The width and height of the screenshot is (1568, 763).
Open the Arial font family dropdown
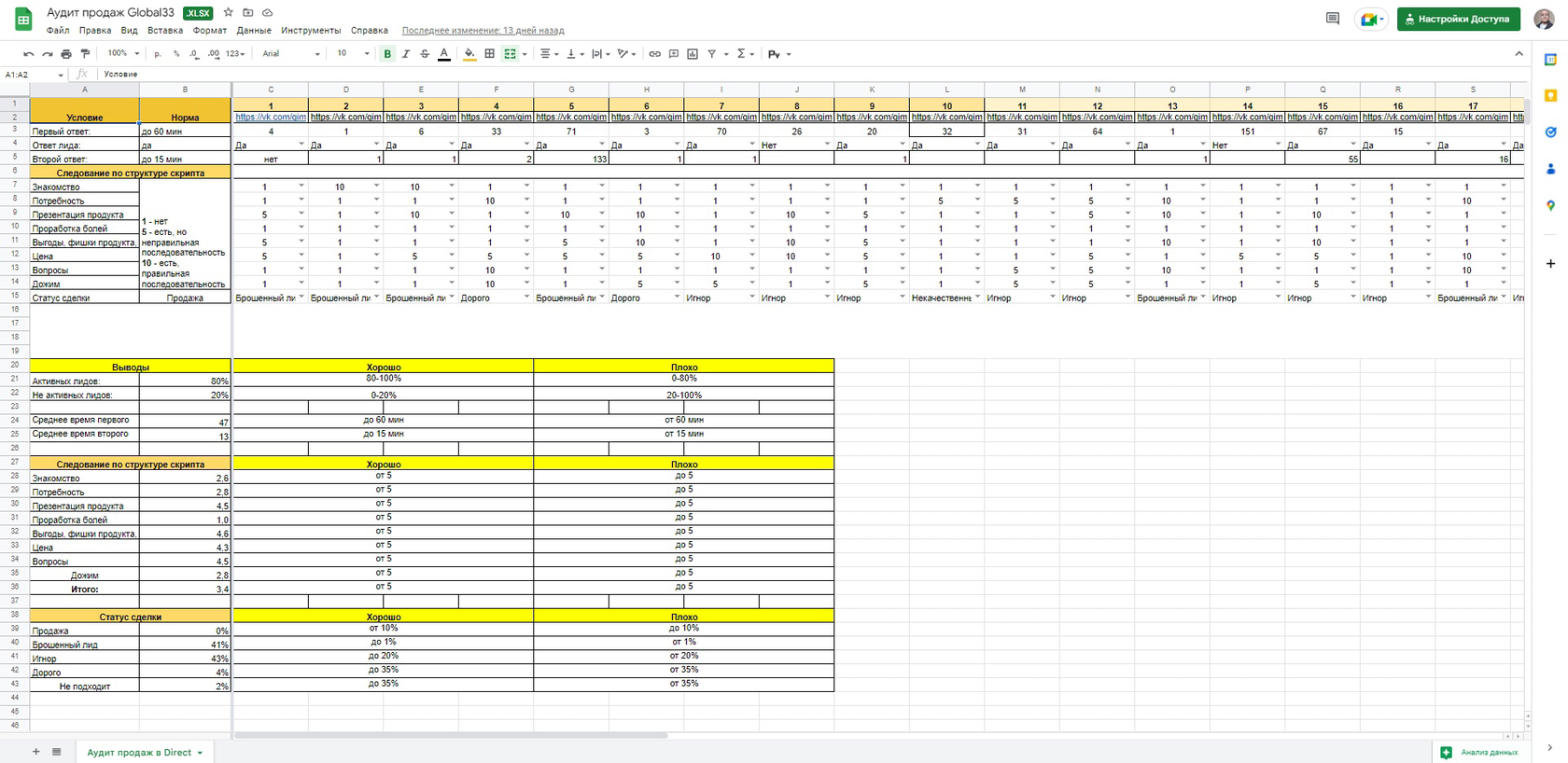click(291, 54)
